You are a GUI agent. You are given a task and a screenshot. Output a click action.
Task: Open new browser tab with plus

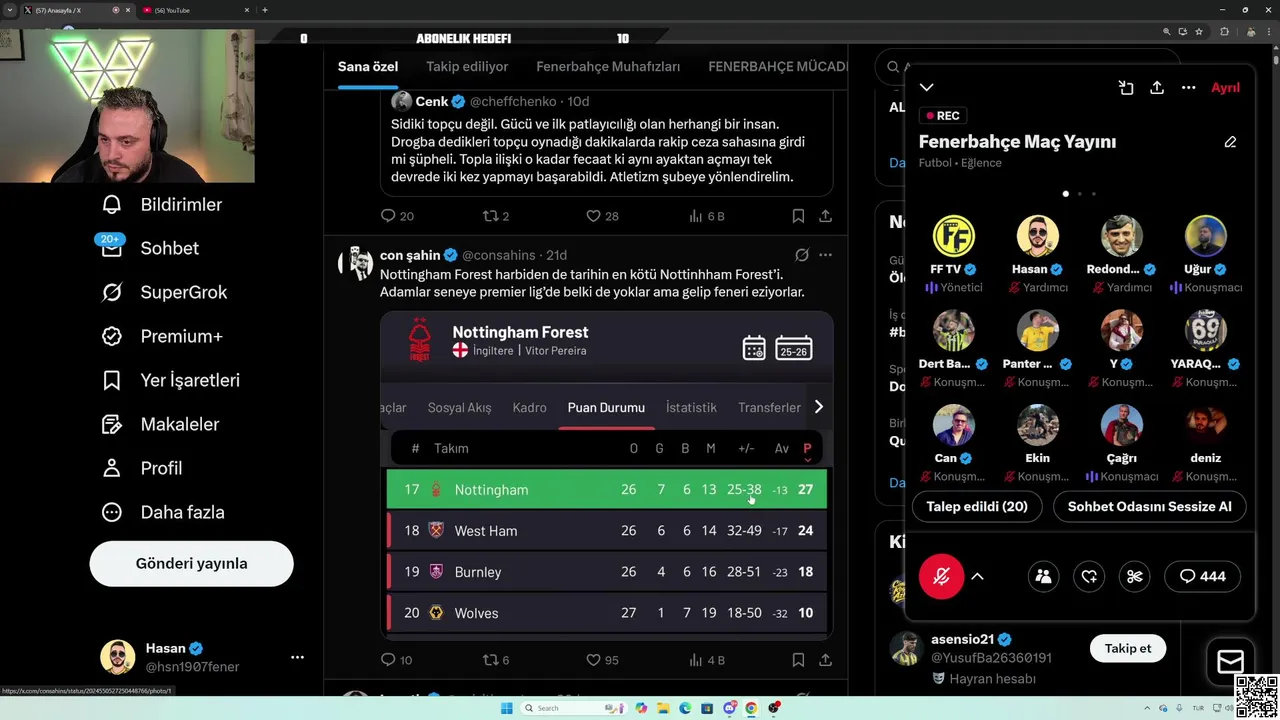[x=264, y=10]
